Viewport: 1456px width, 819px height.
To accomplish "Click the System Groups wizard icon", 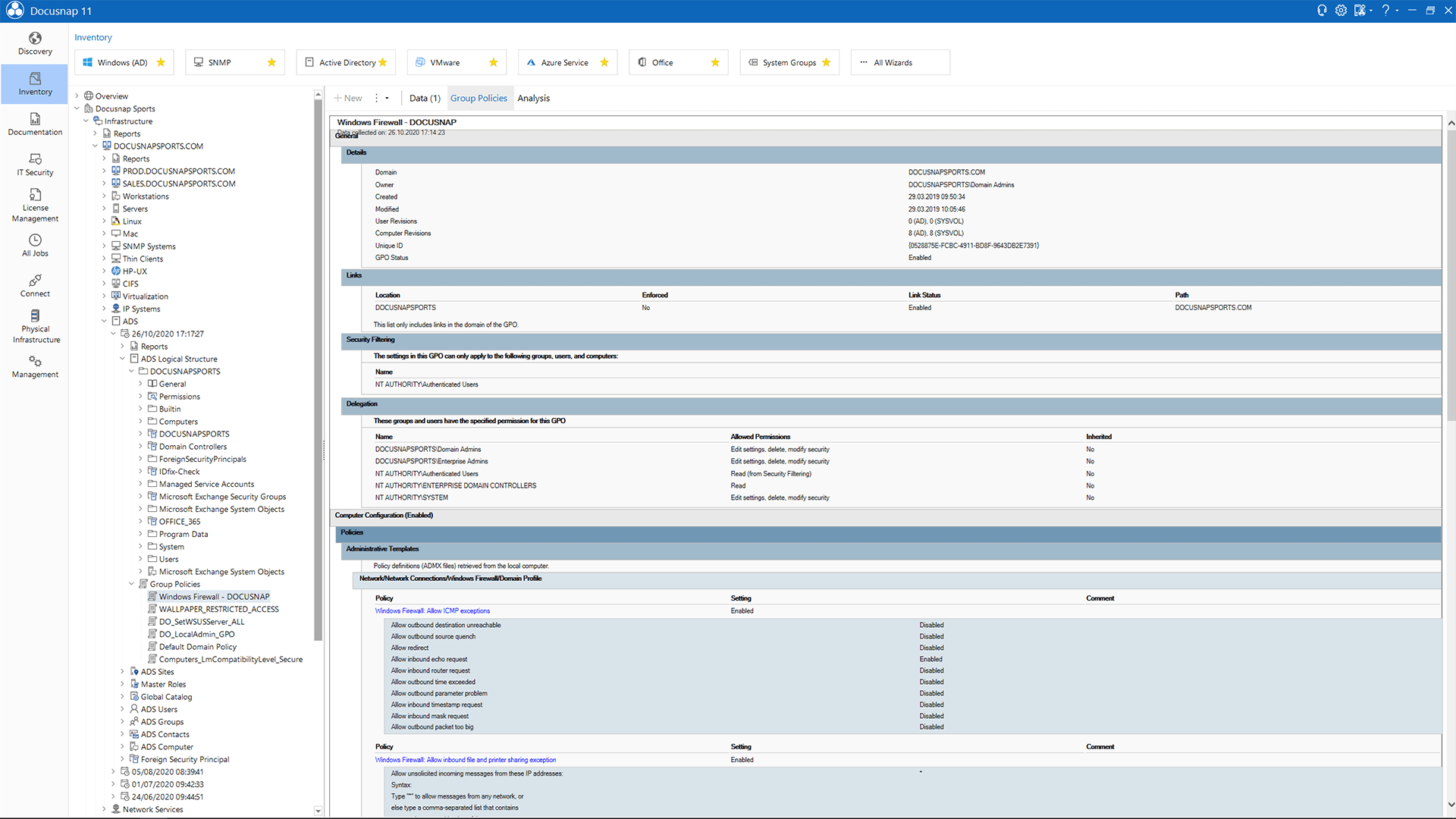I will click(753, 63).
